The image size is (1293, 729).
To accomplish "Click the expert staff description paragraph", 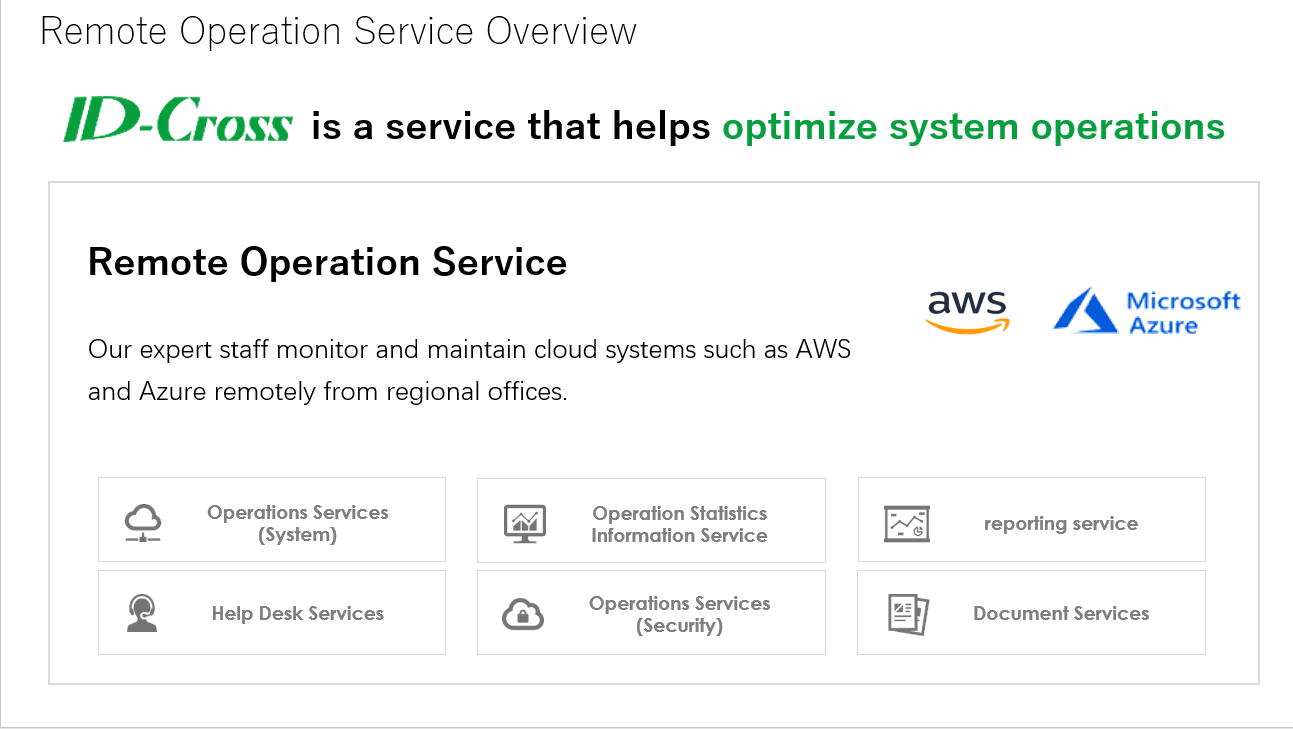I will pyautogui.click(x=470, y=371).
